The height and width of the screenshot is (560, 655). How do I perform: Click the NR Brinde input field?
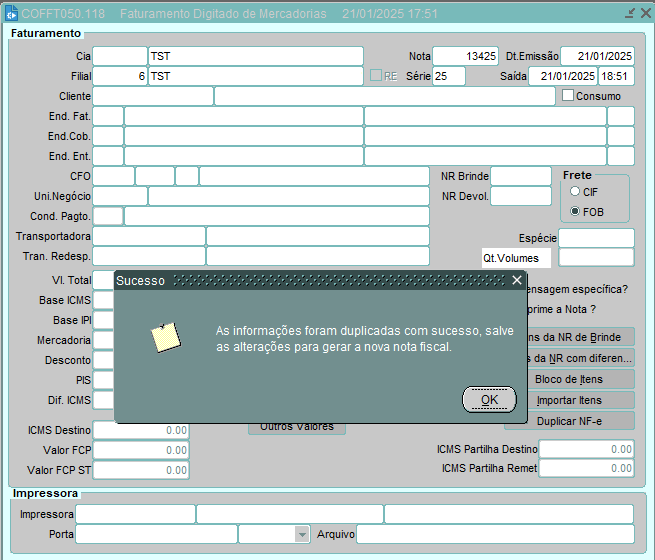tap(520, 176)
